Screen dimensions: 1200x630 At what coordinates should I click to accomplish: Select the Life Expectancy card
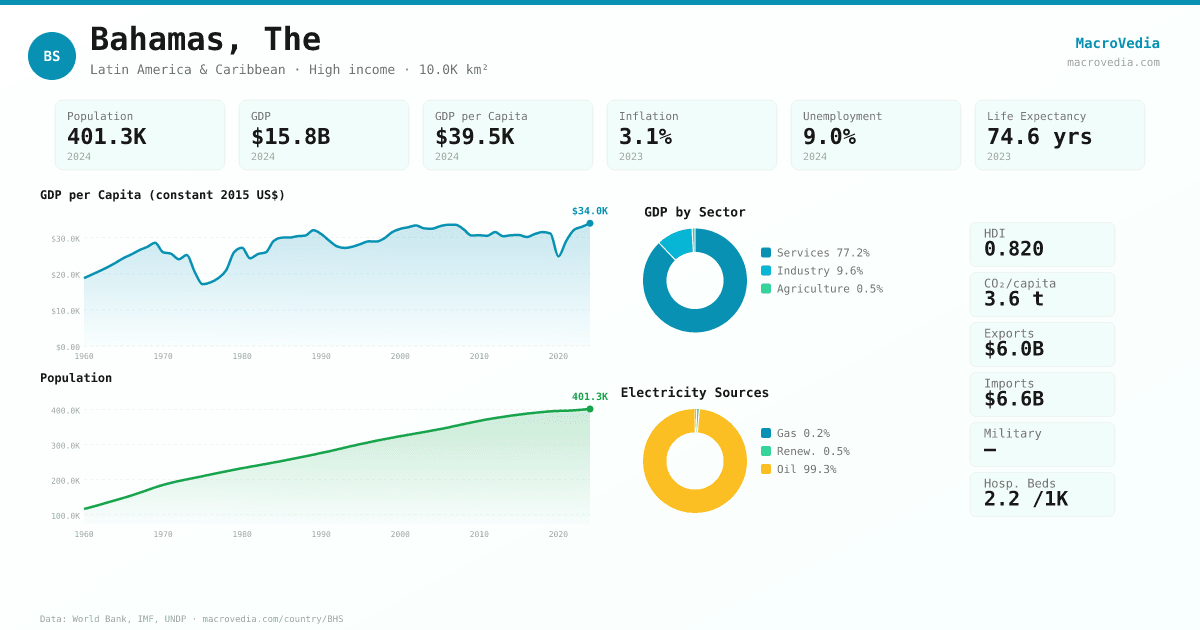(x=1060, y=135)
